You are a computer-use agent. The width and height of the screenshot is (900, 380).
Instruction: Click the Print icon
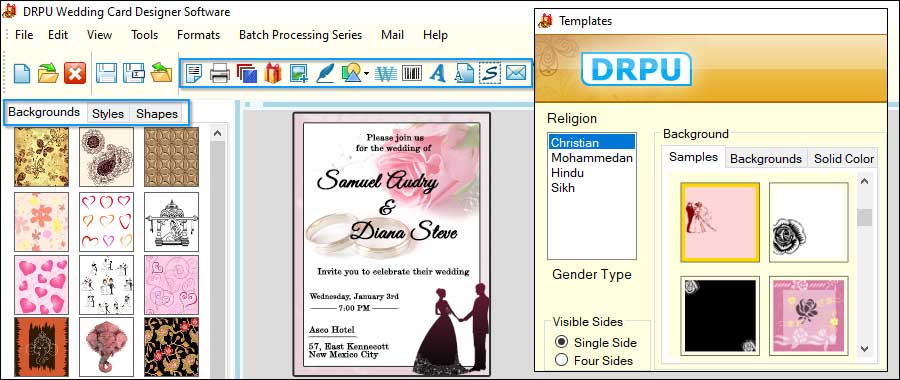pyautogui.click(x=220, y=73)
